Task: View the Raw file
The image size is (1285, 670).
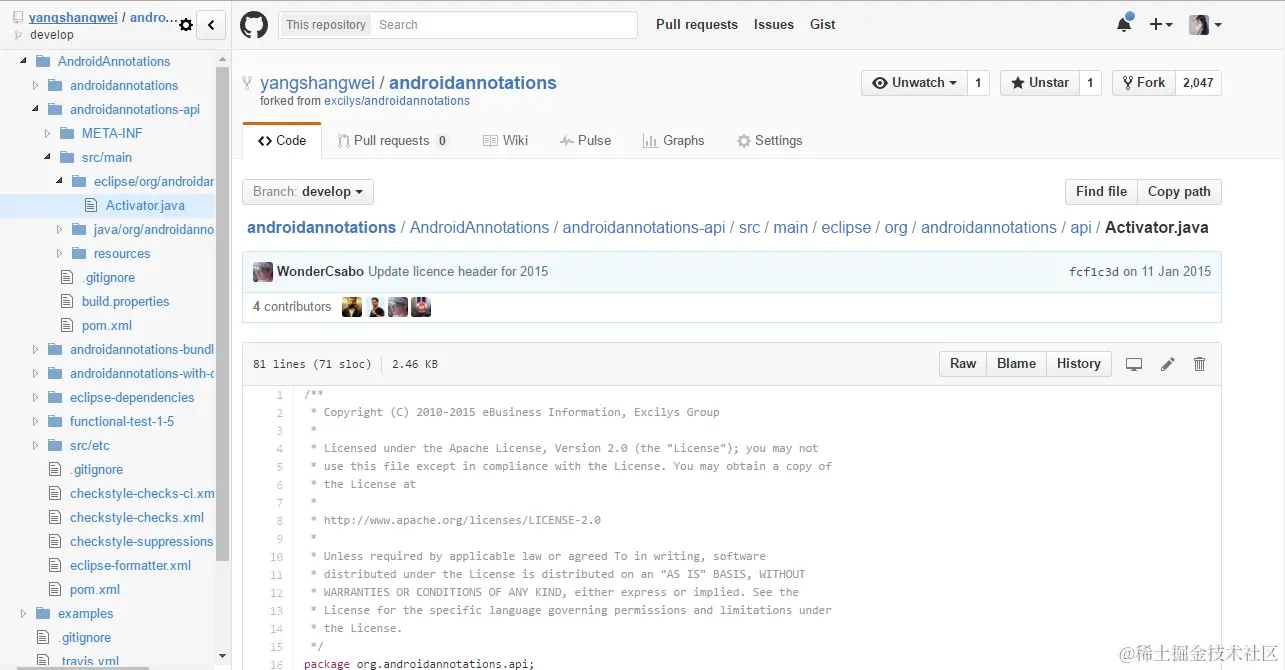Action: pos(963,364)
